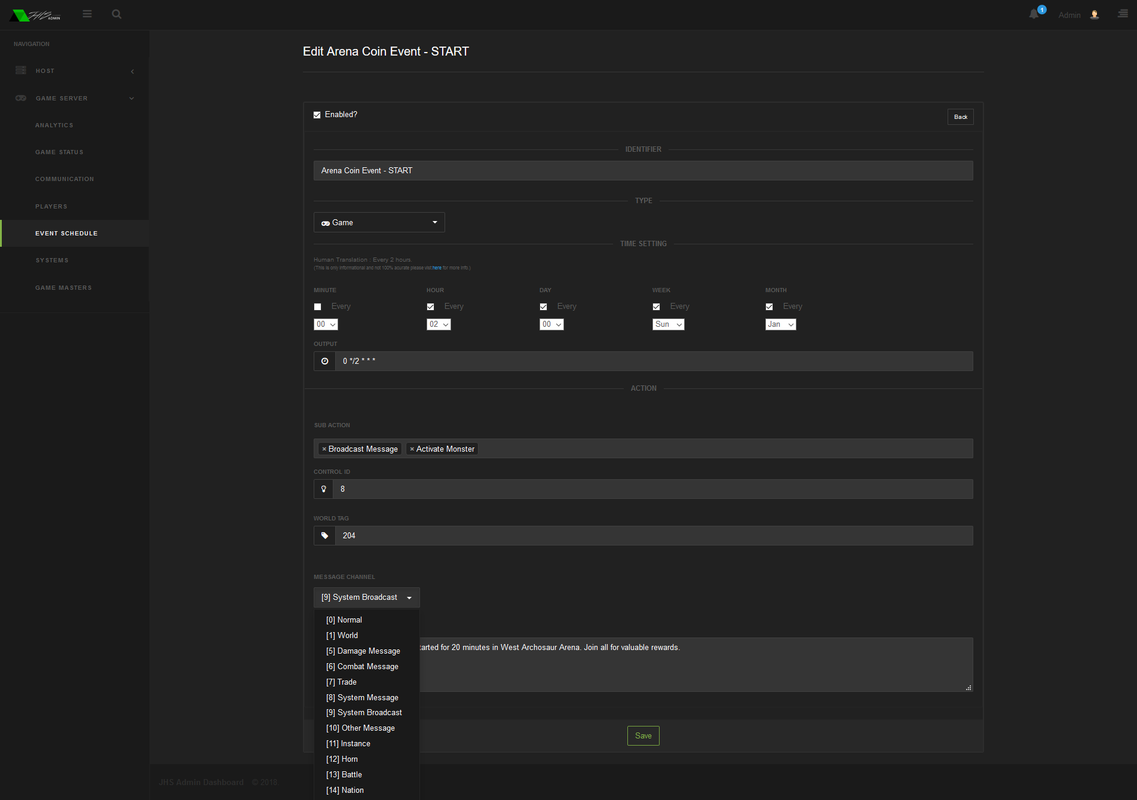This screenshot has width=1137, height=800.
Task: Focus the World Tag field
Action: click(654, 535)
